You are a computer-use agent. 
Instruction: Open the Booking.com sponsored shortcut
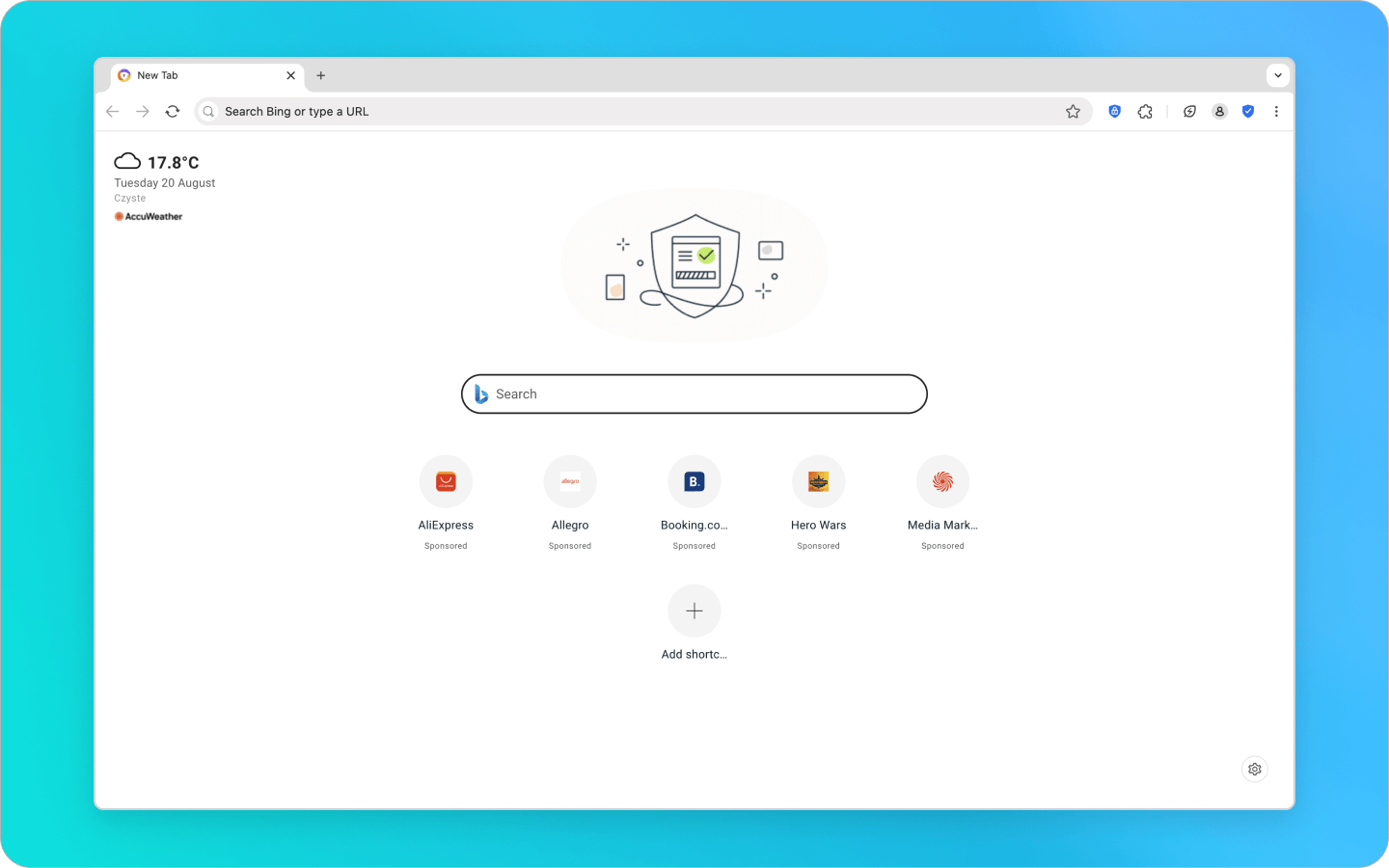point(694,482)
